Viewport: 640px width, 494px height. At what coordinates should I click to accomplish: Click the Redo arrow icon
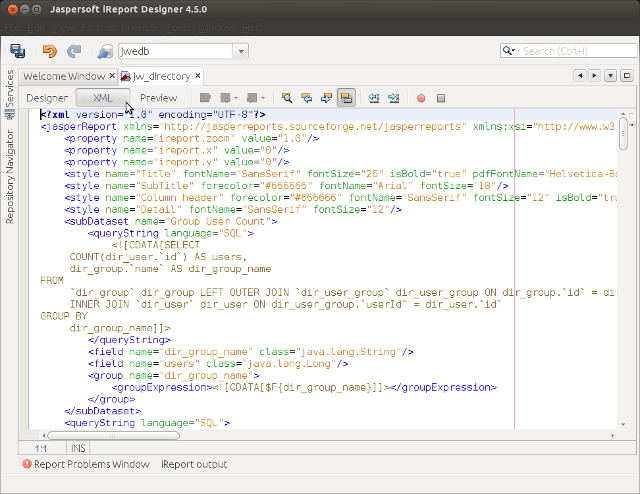pos(74,51)
